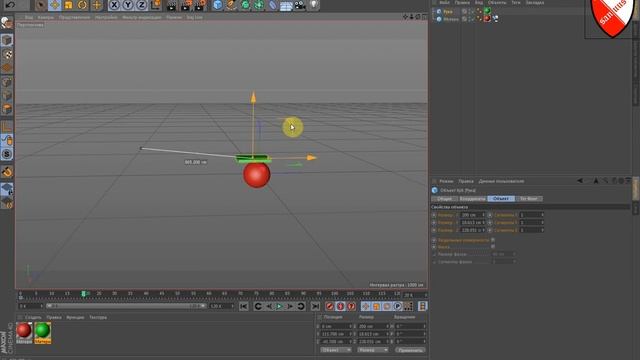Open the green array modeling icon
The width and height of the screenshot is (640, 360).
coord(259,5)
